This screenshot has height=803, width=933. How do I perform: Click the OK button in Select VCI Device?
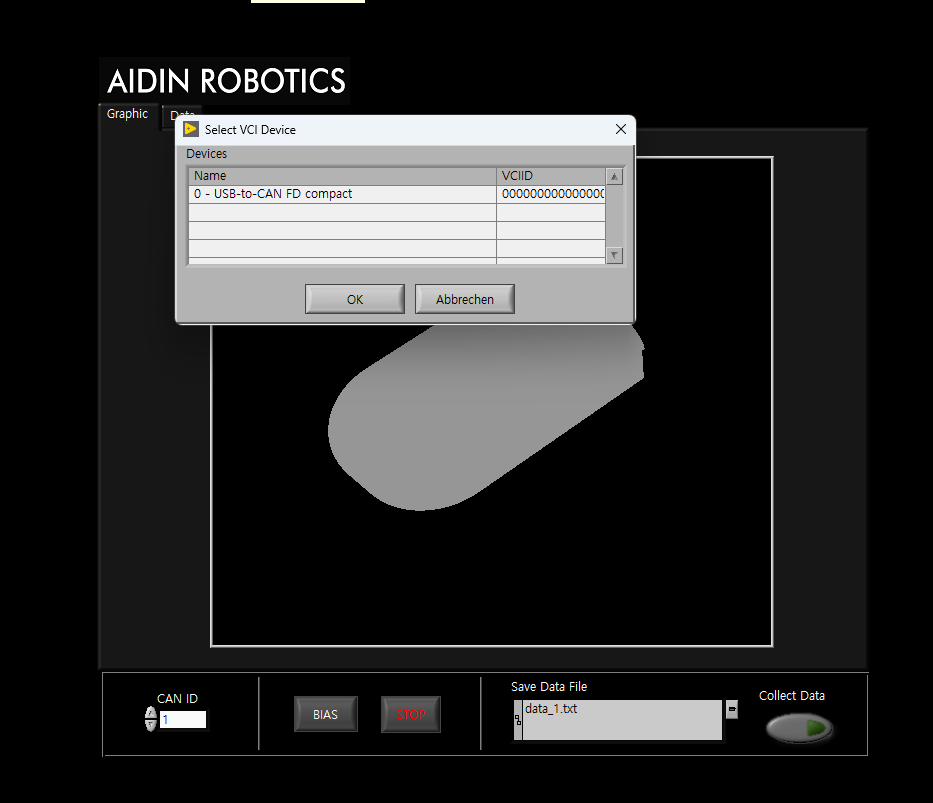pyautogui.click(x=355, y=299)
